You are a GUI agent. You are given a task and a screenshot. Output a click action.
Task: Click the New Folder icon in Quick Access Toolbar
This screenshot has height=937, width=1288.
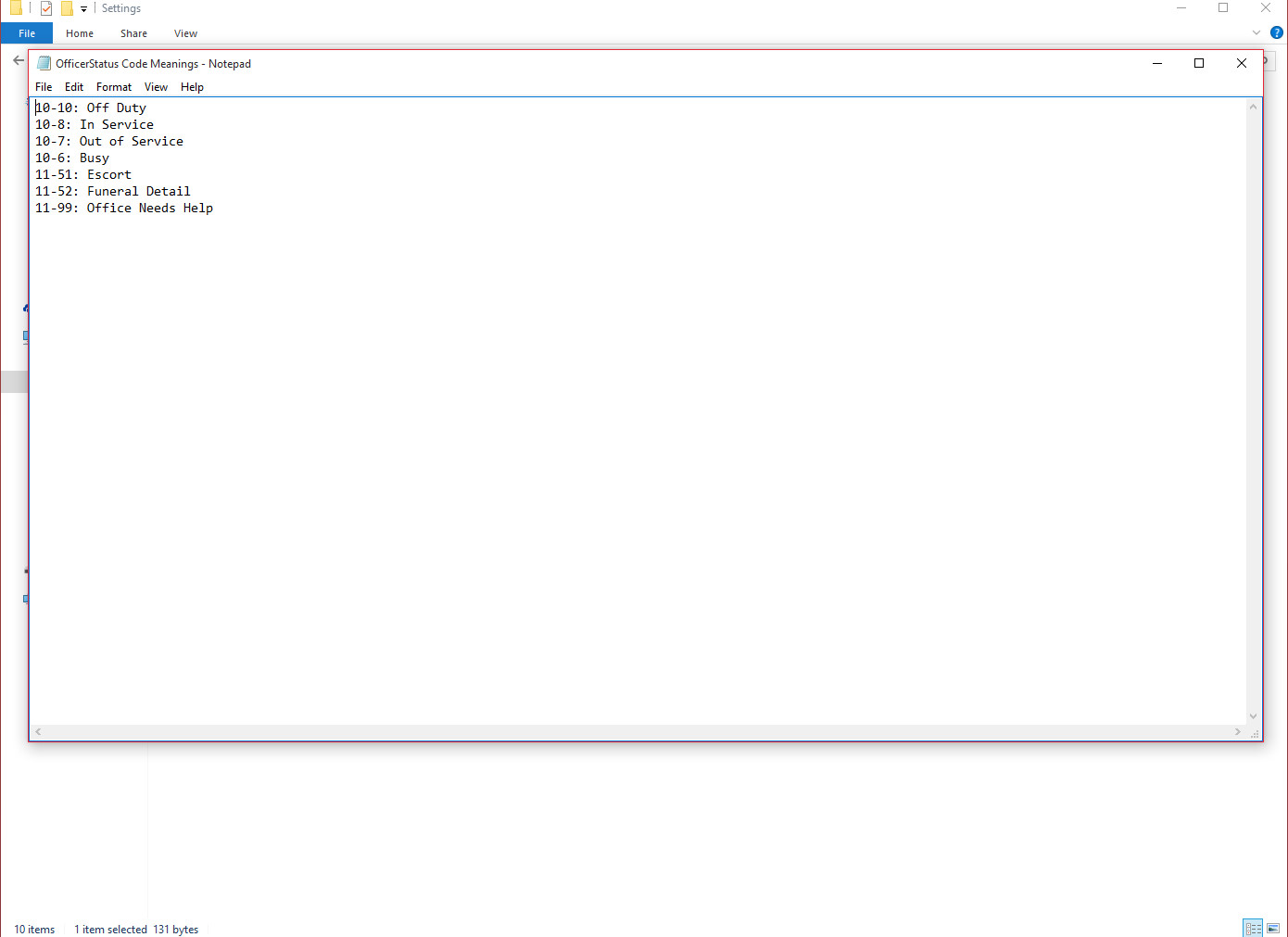[67, 8]
